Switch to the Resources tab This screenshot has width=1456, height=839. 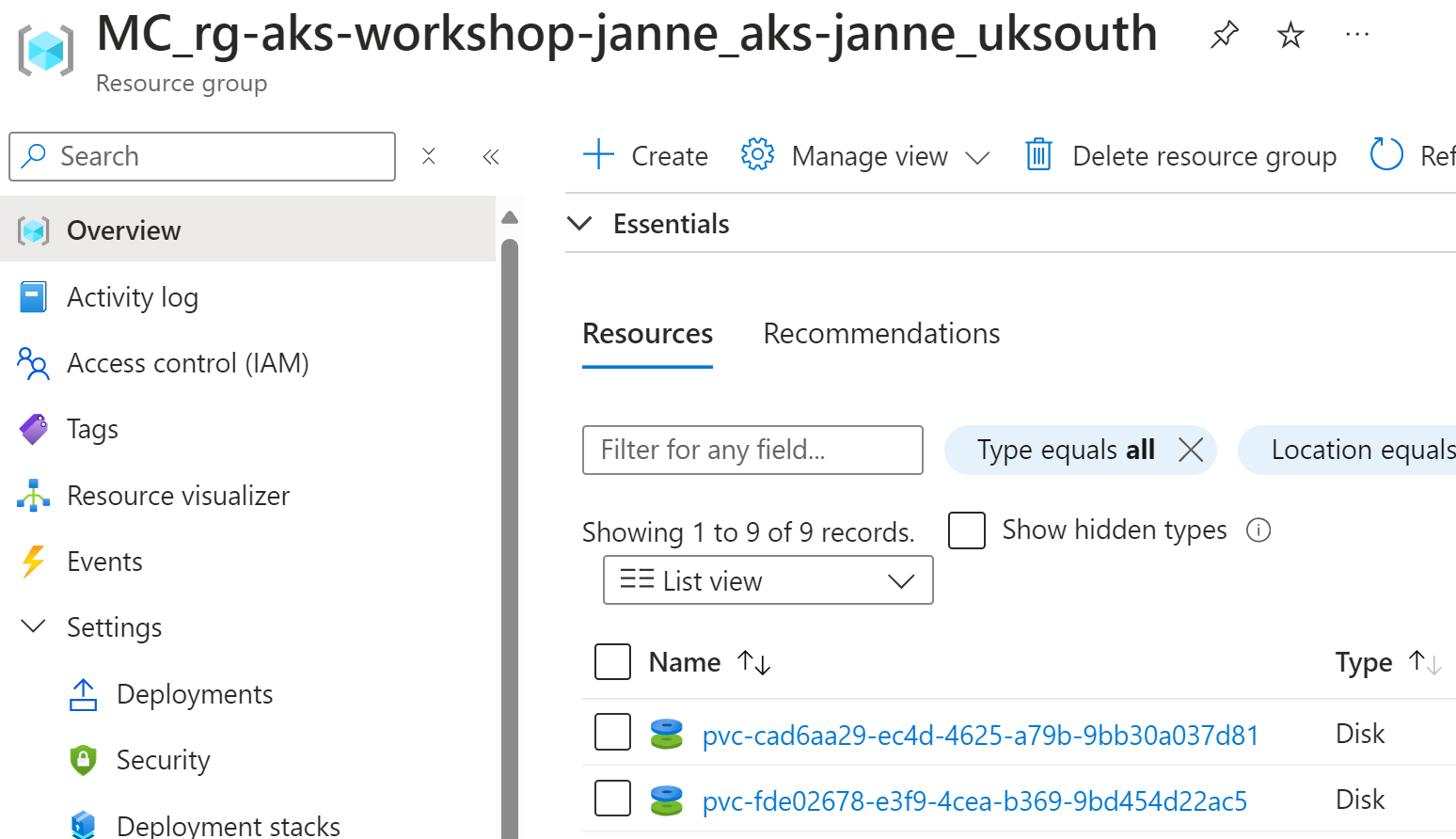coord(647,334)
